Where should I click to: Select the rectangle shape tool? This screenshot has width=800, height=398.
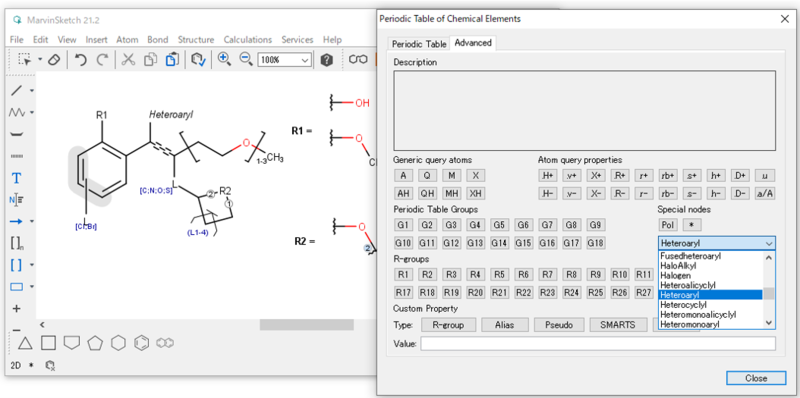pos(17,287)
